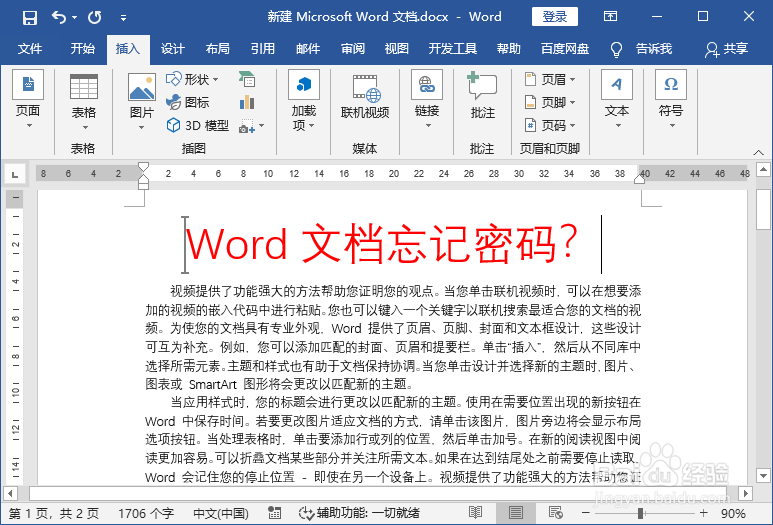Viewport: 773px width, 525px height.
Task: Click the zoom slider handle
Action: [x=640, y=513]
